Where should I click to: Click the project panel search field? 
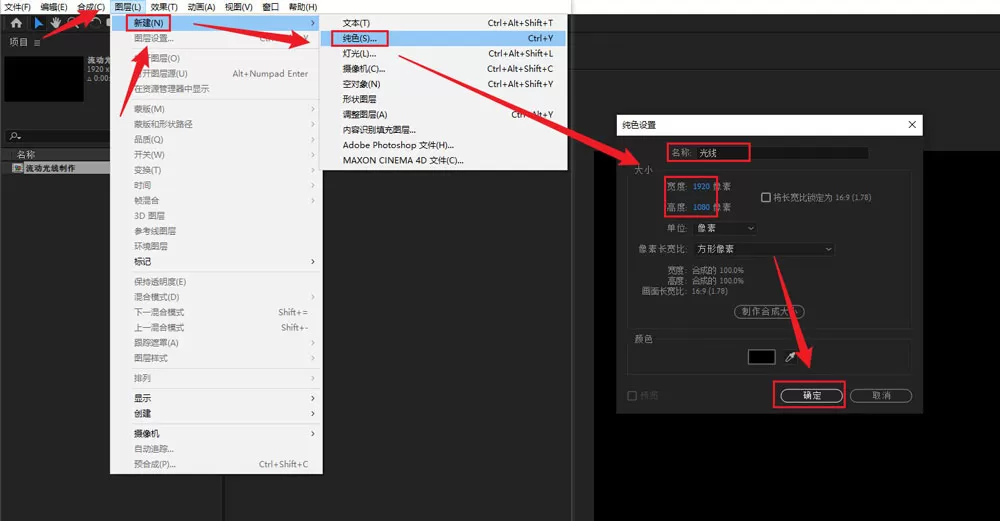57,136
